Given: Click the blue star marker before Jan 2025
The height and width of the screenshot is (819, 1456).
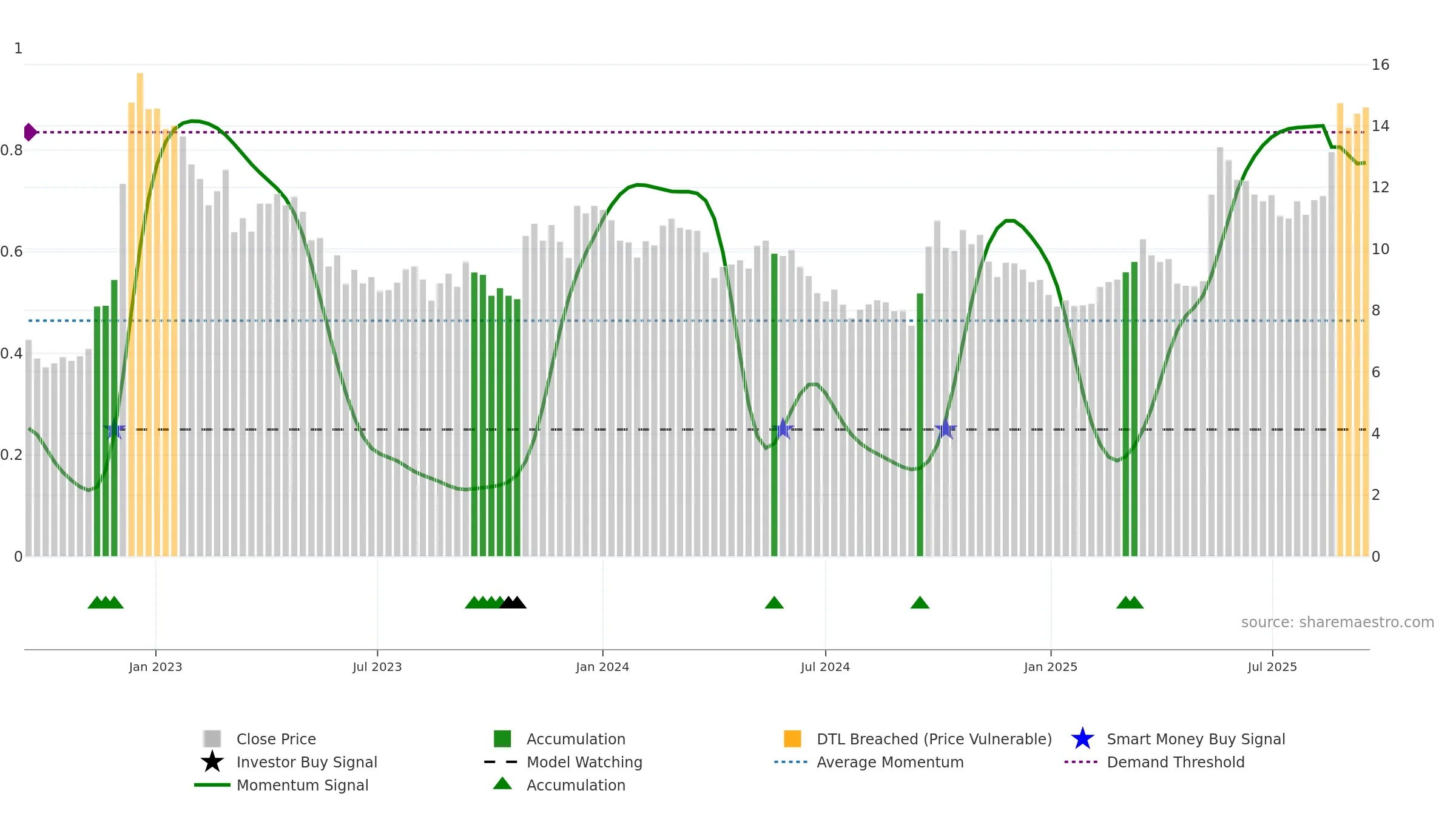Looking at the screenshot, I should point(945,429).
